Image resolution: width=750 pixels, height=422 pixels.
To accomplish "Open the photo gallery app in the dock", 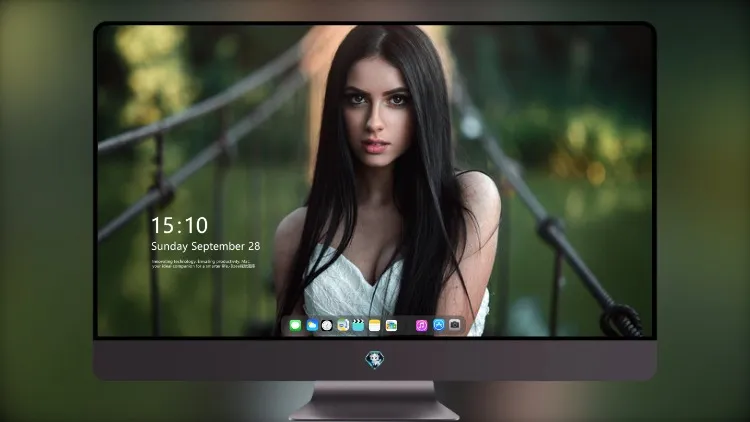I will (x=391, y=325).
